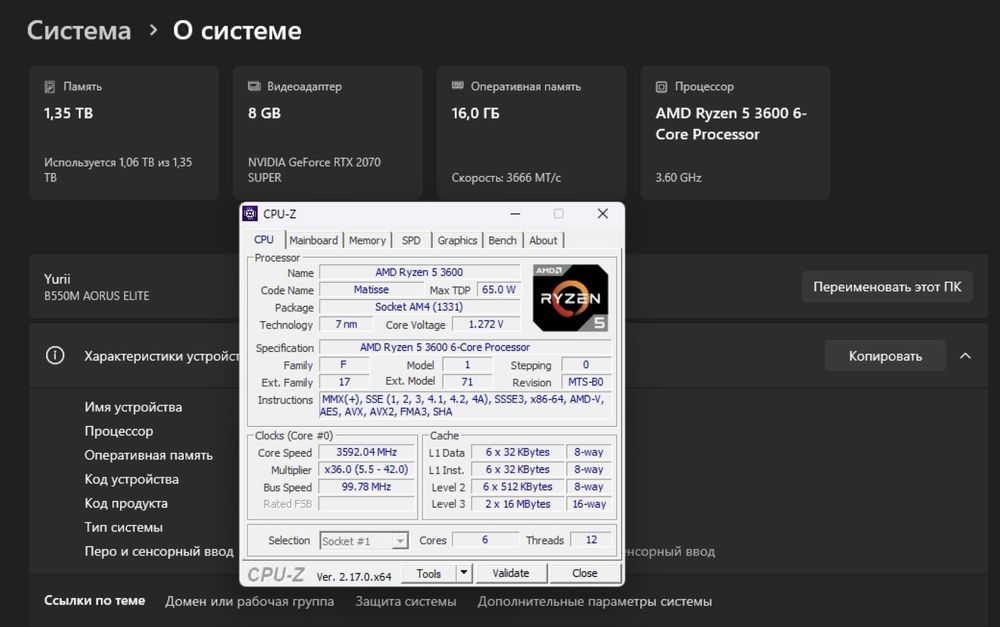
Task: Open Защита системы link
Action: tap(406, 601)
